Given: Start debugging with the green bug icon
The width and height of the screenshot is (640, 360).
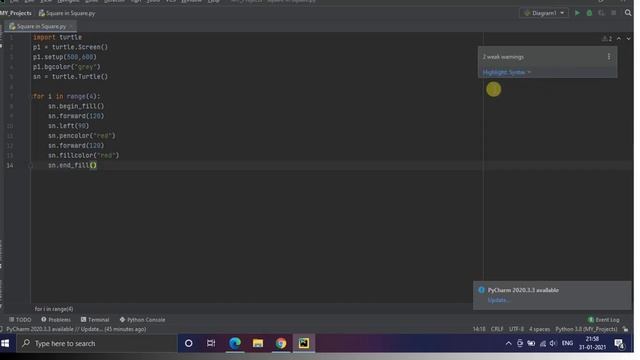Looking at the screenshot, I should [589, 13].
